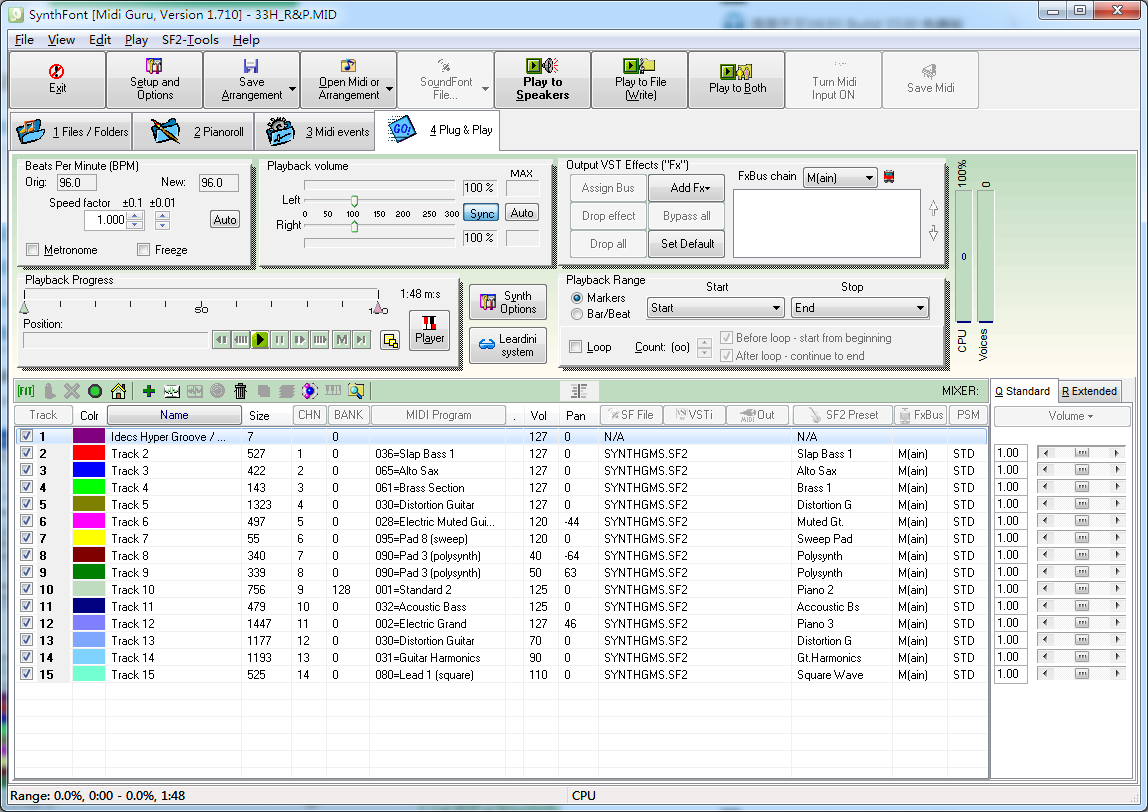This screenshot has height=812, width=1148.
Task: Click the playback progress start marker
Action: coord(24,308)
